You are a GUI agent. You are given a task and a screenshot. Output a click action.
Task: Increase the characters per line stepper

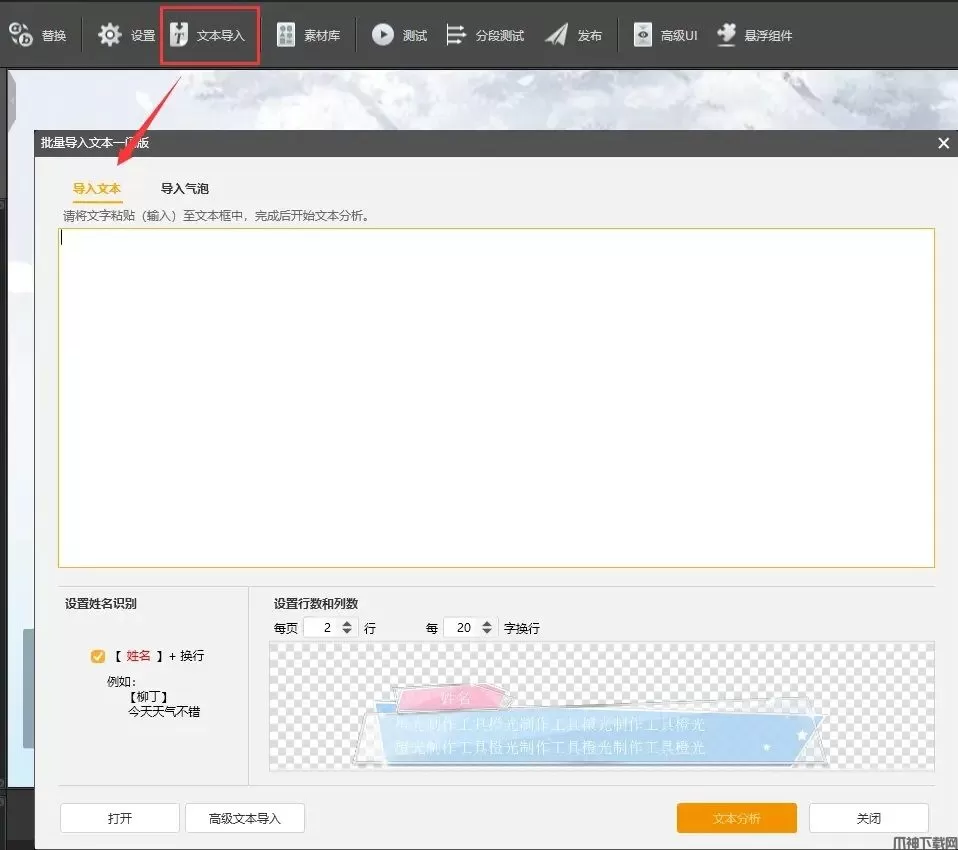click(487, 623)
